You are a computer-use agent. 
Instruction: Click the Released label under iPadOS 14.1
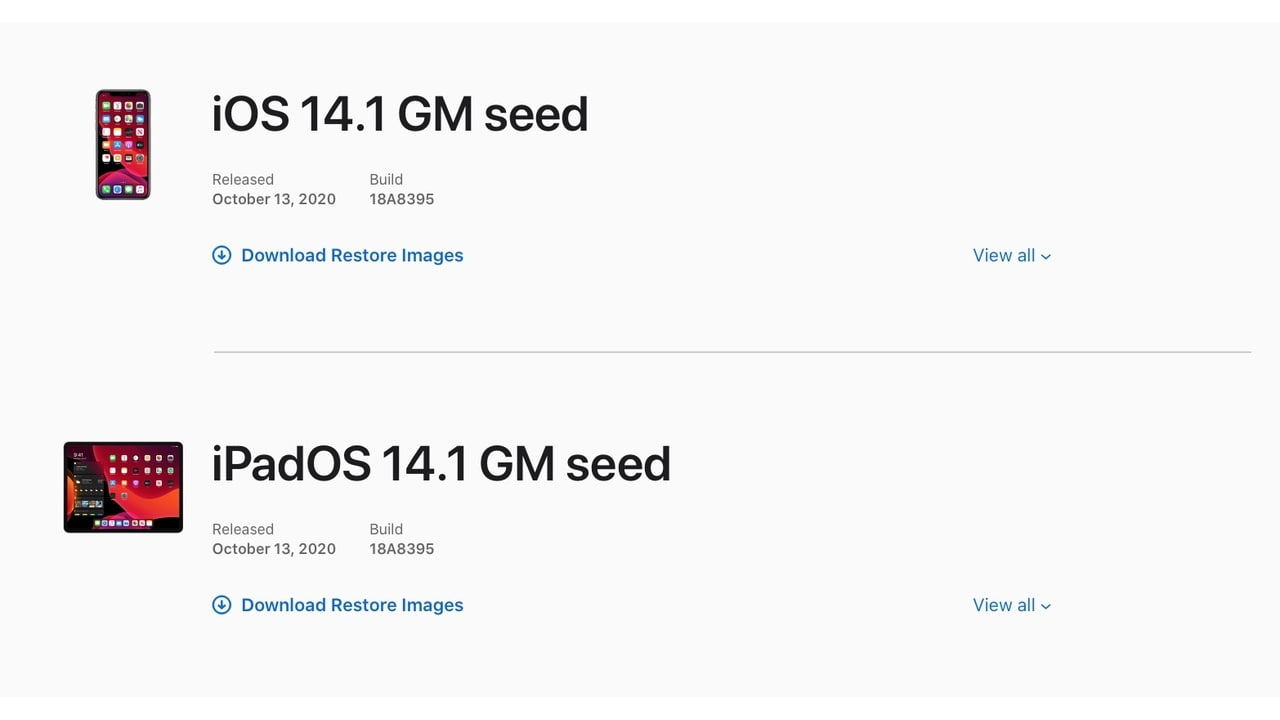pos(243,529)
